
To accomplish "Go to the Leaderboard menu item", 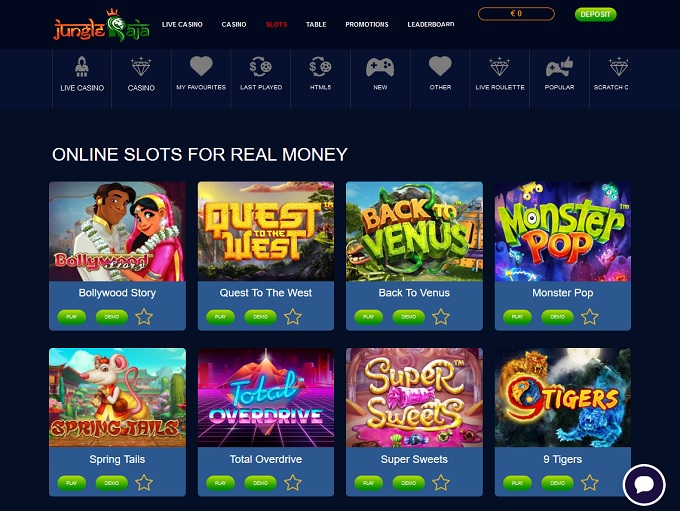I will click(x=431, y=24).
